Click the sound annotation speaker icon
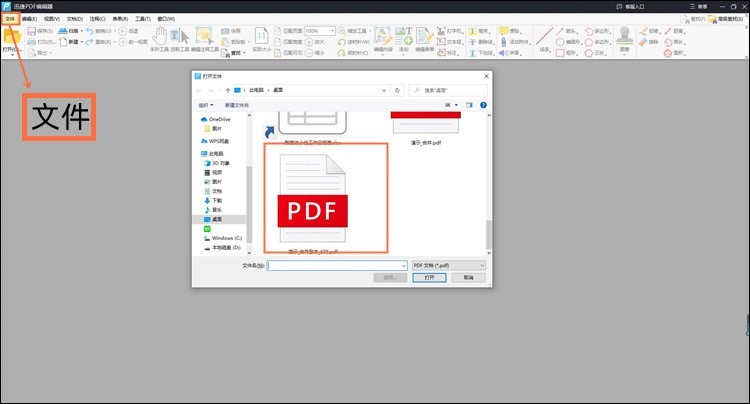Image resolution: width=750 pixels, height=404 pixels. pyautogui.click(x=503, y=53)
